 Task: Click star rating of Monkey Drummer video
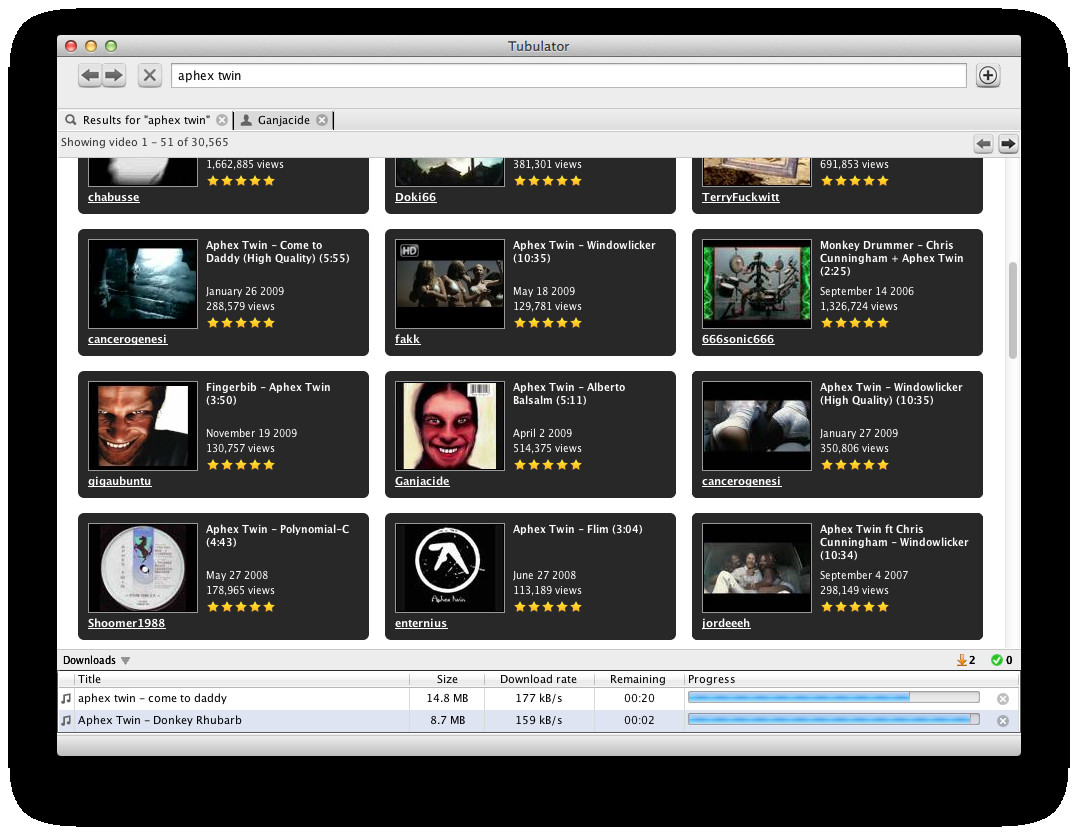855,323
